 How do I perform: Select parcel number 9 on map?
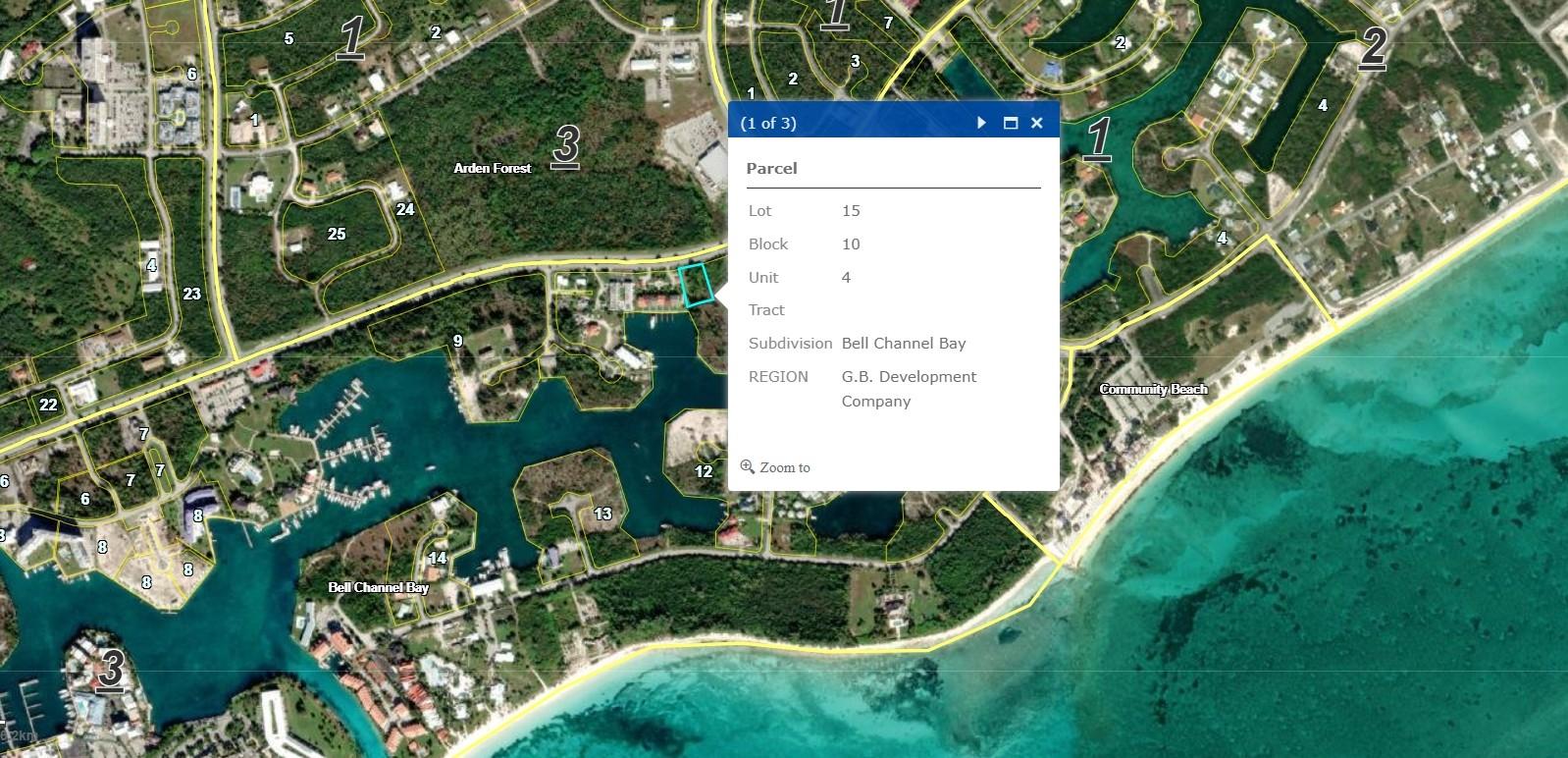[457, 341]
